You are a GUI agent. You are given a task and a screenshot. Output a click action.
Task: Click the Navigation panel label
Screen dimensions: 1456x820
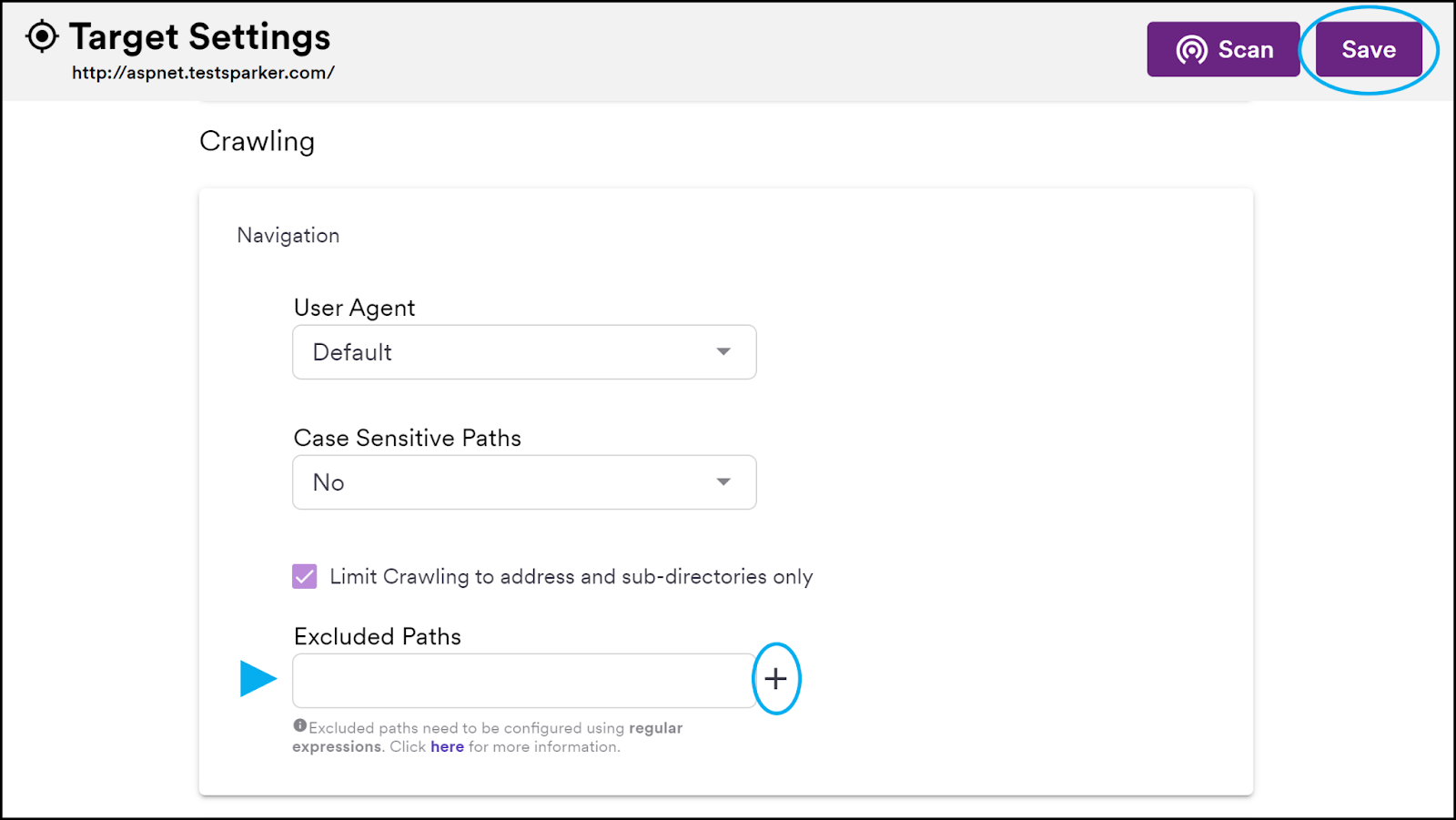coord(288,236)
